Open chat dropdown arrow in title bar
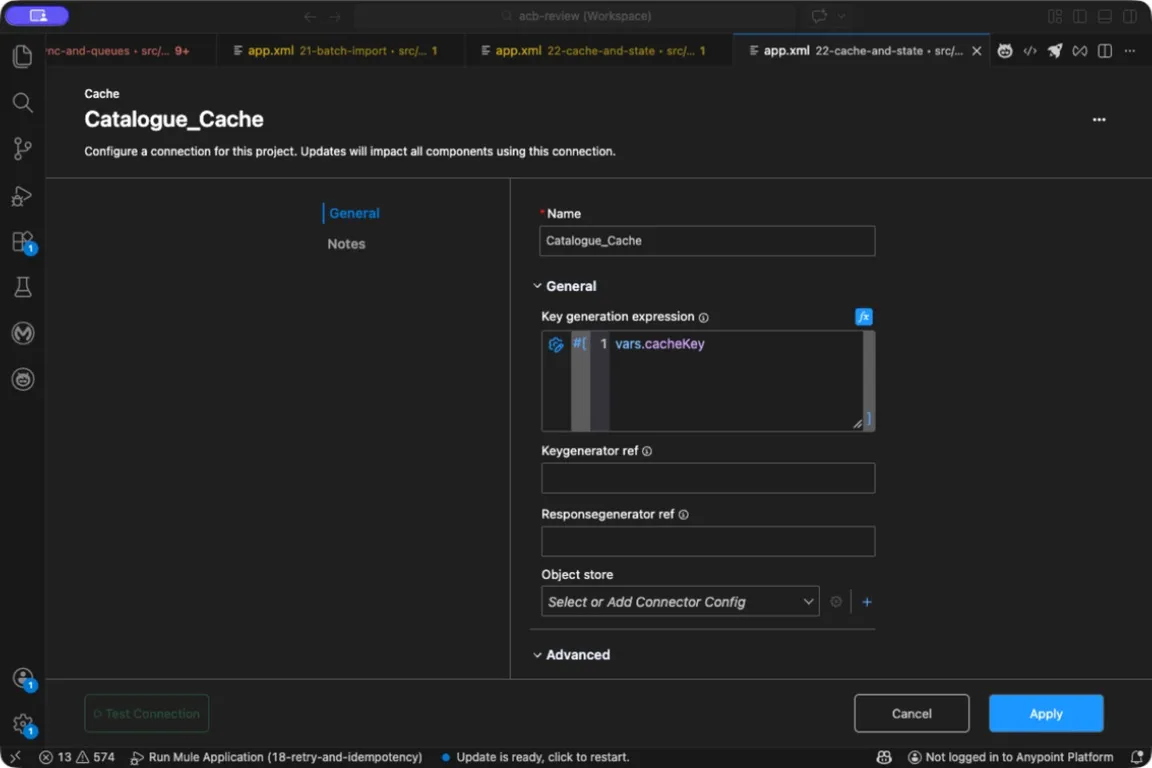This screenshot has height=768, width=1152. coord(841,15)
